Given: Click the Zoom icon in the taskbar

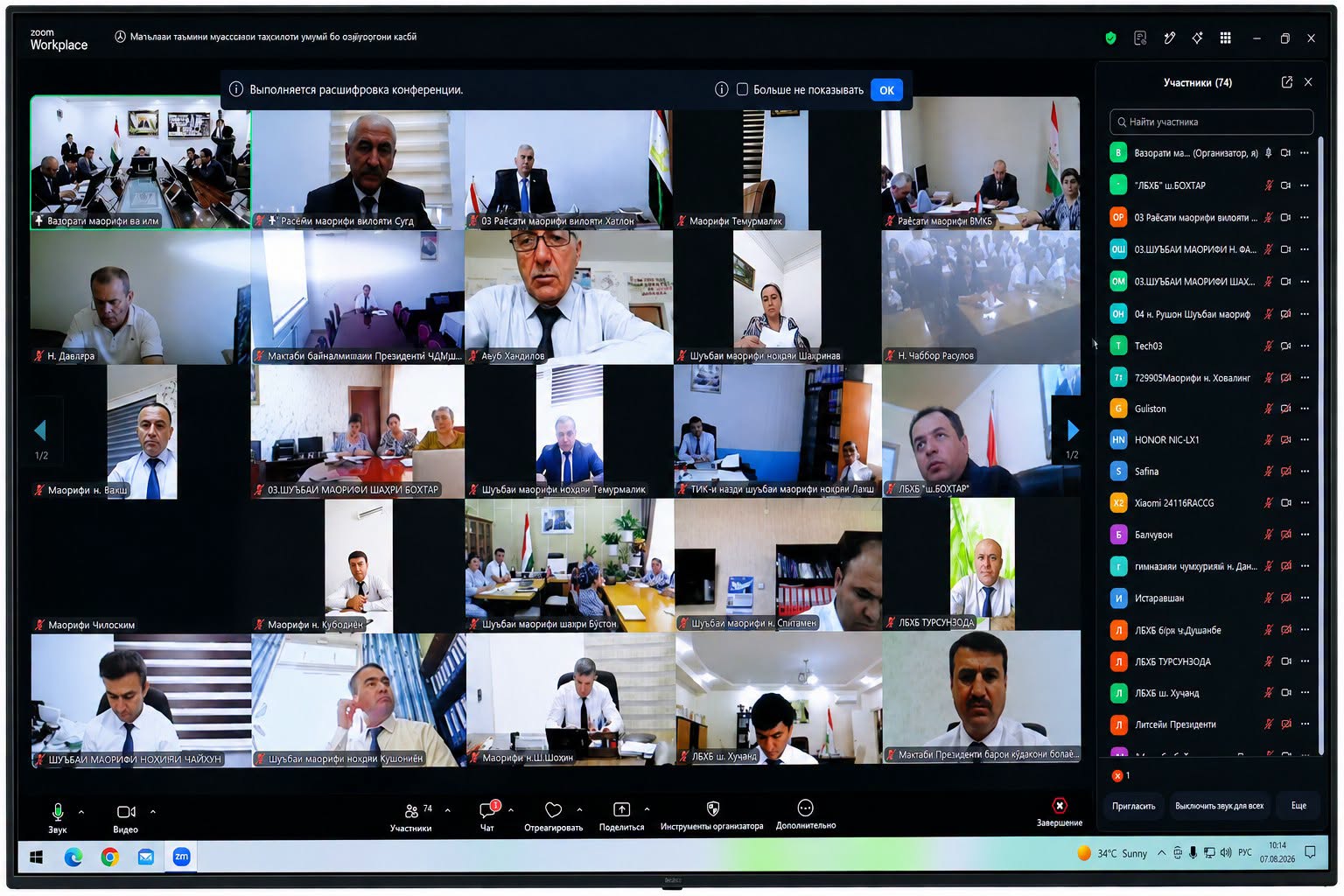Looking at the screenshot, I should [181, 857].
